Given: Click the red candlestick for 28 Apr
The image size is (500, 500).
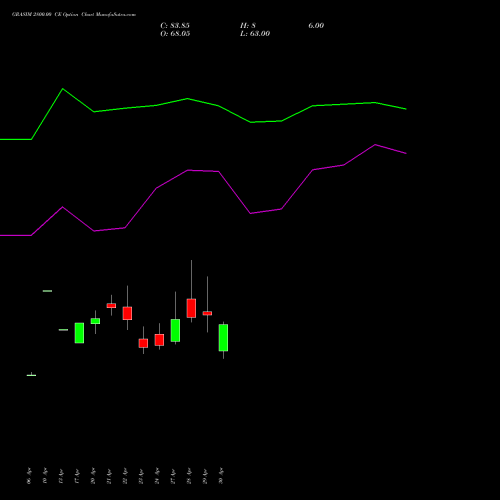Looking at the screenshot, I should (x=191, y=308).
